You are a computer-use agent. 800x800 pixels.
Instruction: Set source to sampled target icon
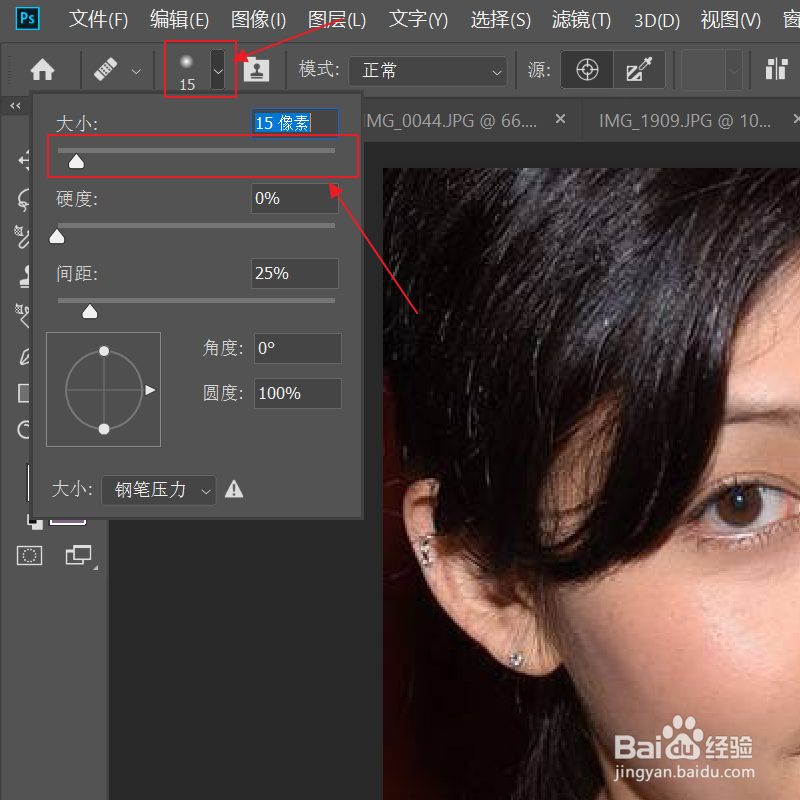(587, 70)
